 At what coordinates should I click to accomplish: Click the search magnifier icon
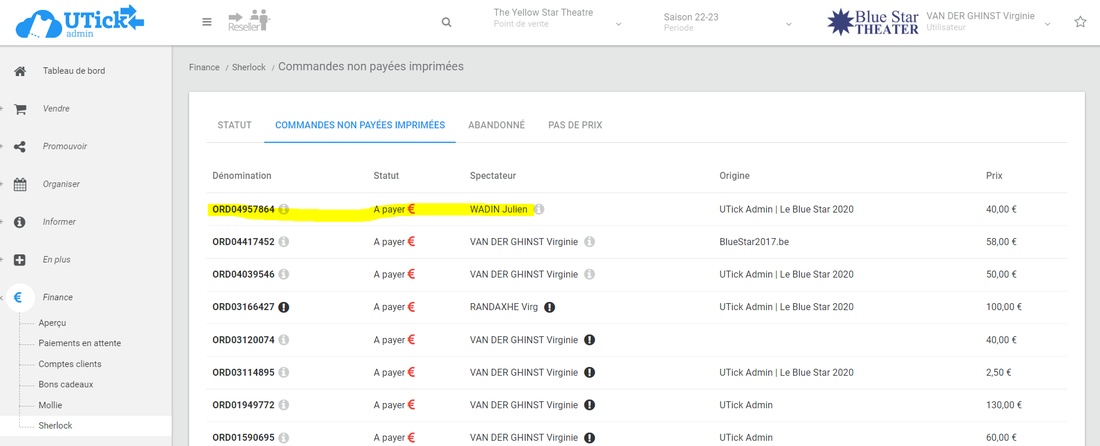(446, 23)
